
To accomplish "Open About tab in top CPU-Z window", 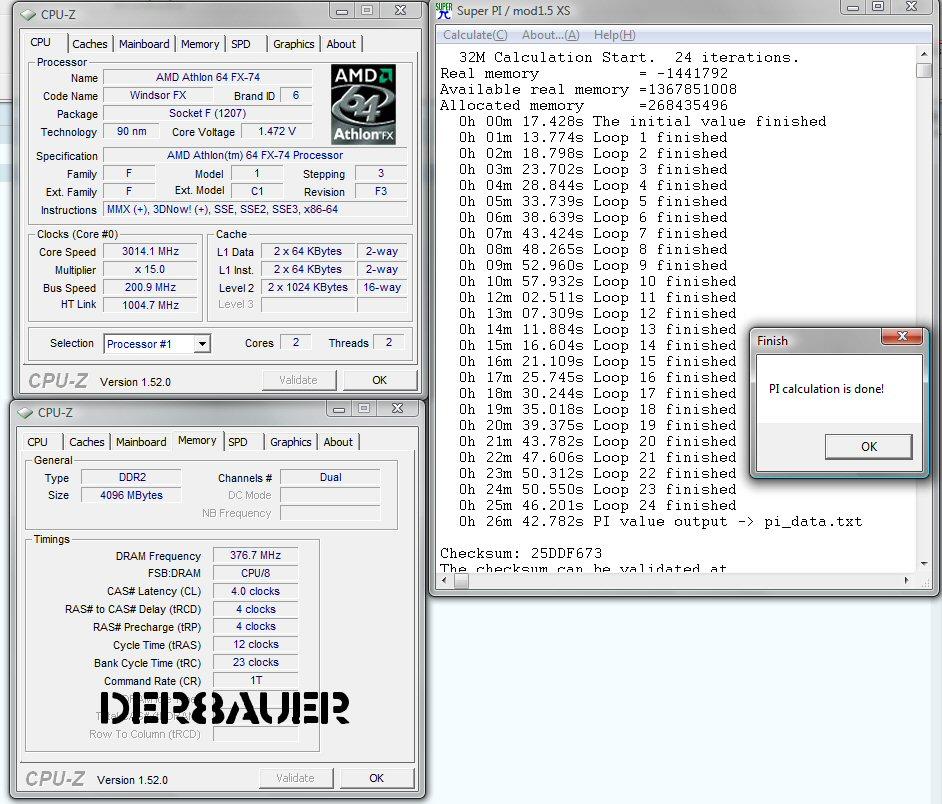I will (341, 44).
